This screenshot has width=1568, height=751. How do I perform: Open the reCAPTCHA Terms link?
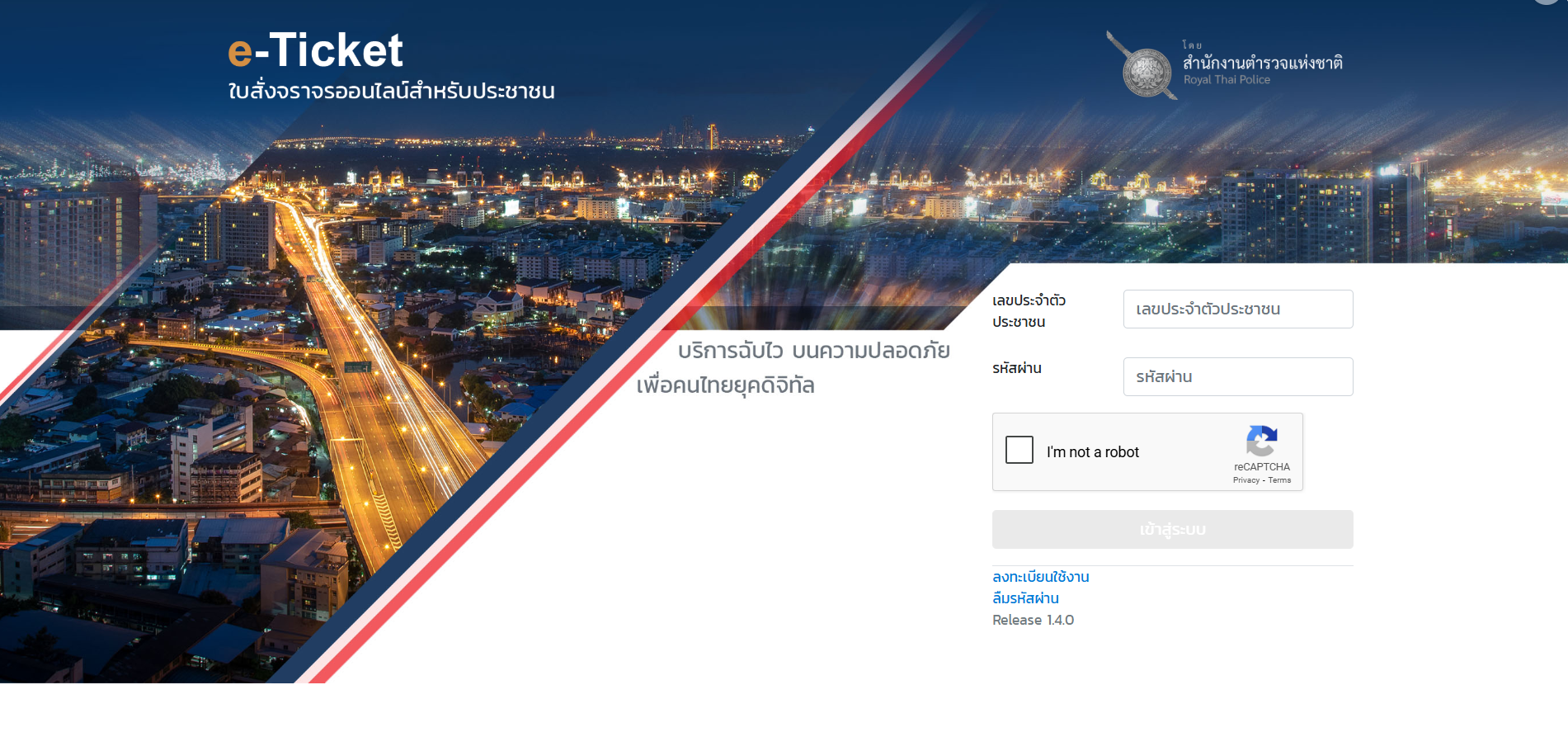click(1279, 480)
